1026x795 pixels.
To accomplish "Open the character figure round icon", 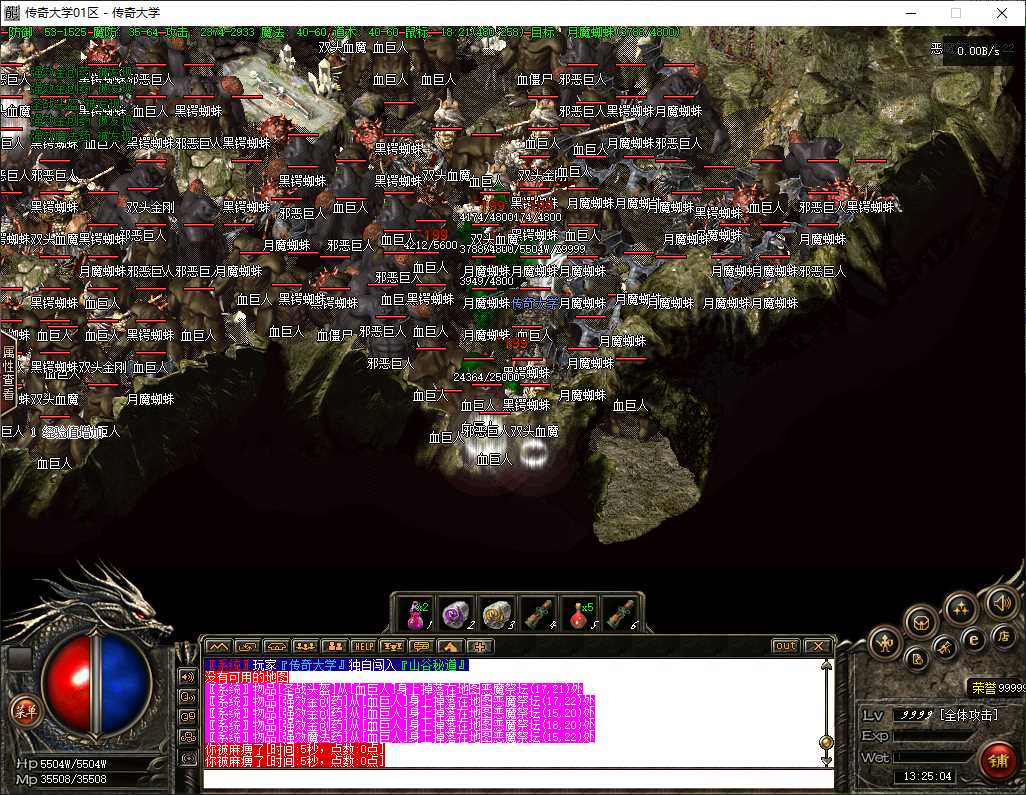I will point(885,643).
